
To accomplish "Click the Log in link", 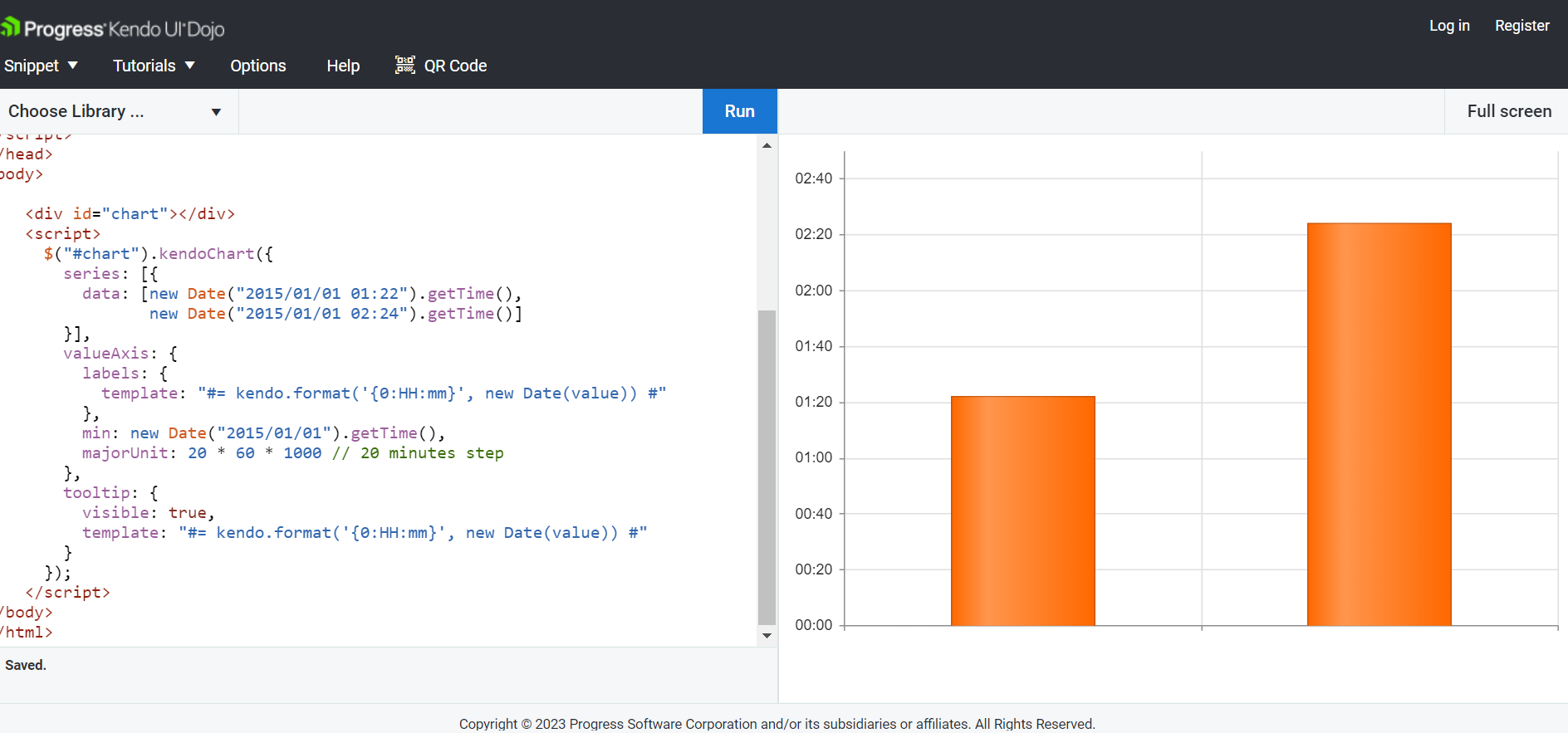I will click(x=1449, y=26).
